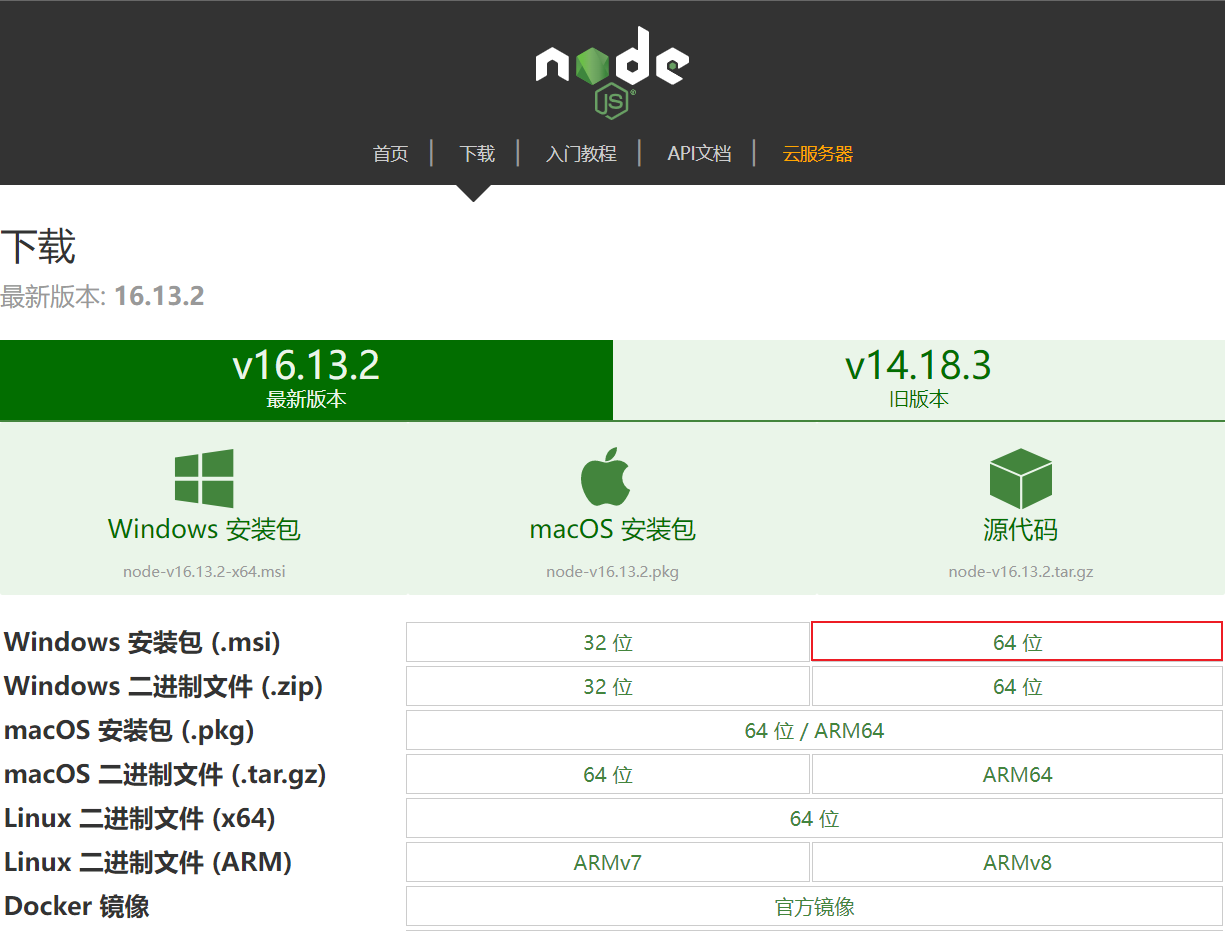Download Windows .zip binary 32 位
Viewport: 1225px width, 931px height.
click(608, 686)
